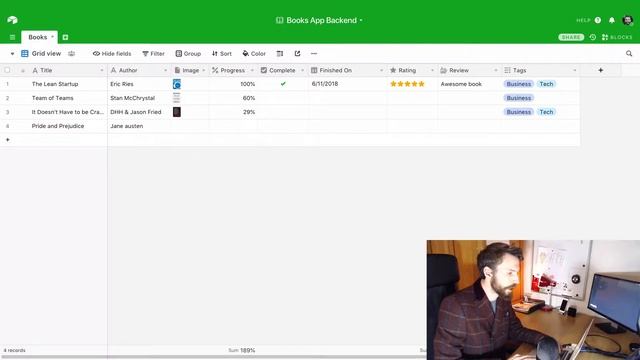Open the Blocks panel
Viewport: 640px width, 360px height.
coord(617,37)
